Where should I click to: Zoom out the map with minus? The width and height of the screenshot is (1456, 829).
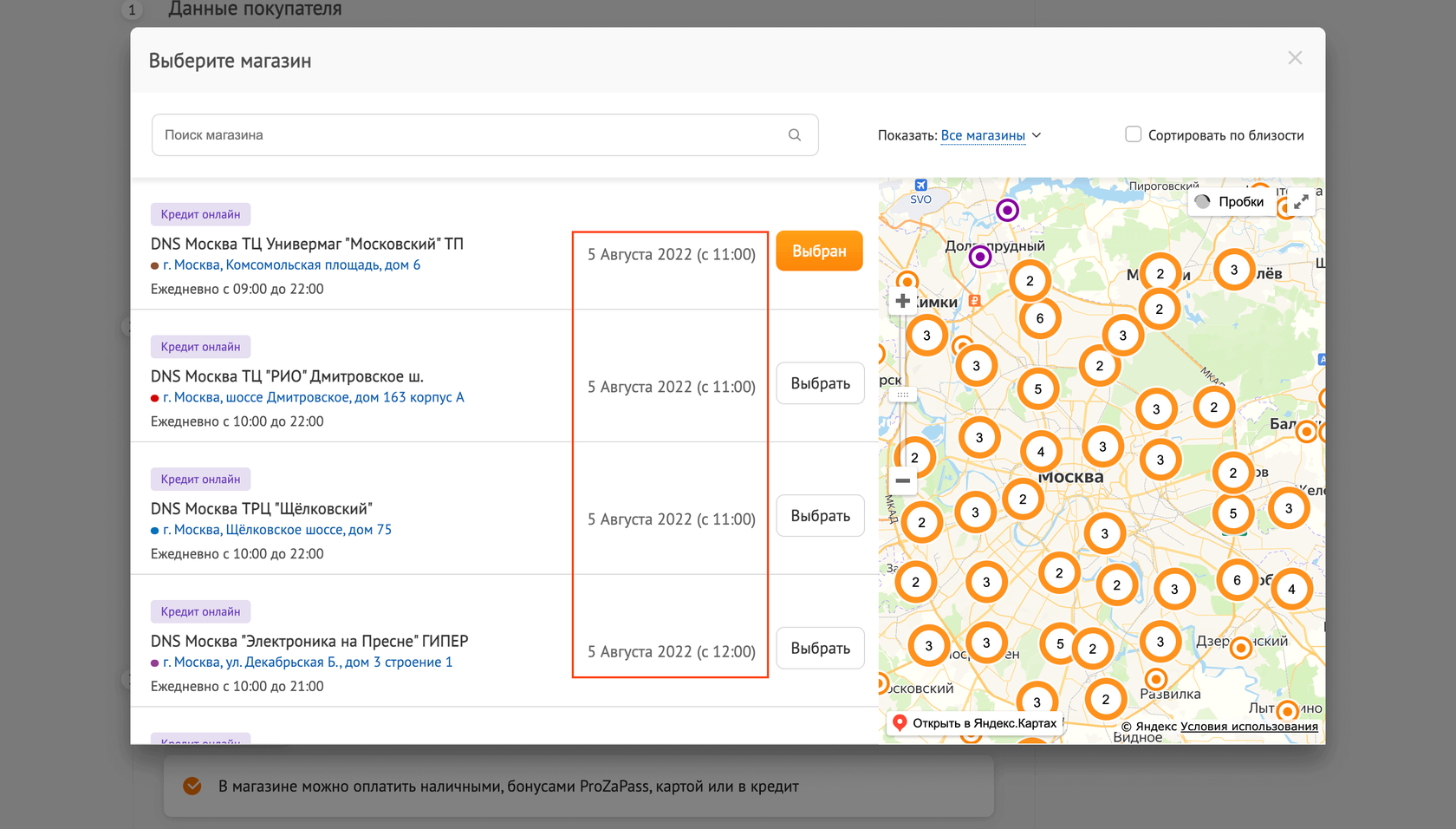click(902, 480)
